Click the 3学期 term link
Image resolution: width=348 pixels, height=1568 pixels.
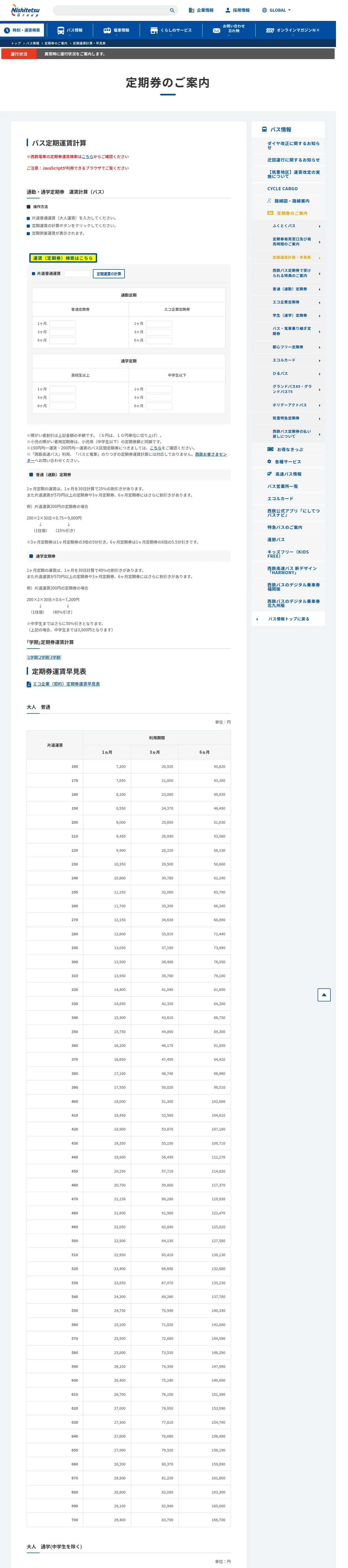(x=55, y=658)
